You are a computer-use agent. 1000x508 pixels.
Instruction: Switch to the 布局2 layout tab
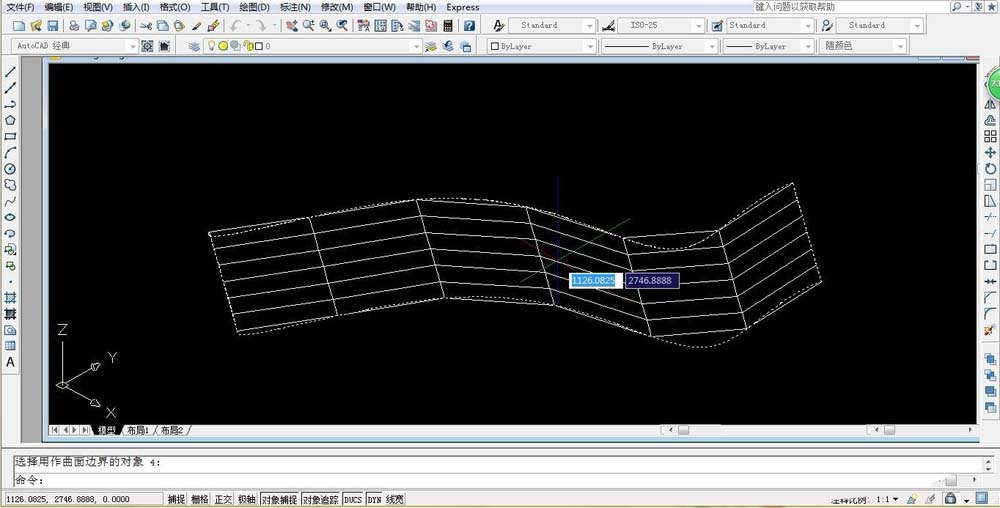(172, 430)
